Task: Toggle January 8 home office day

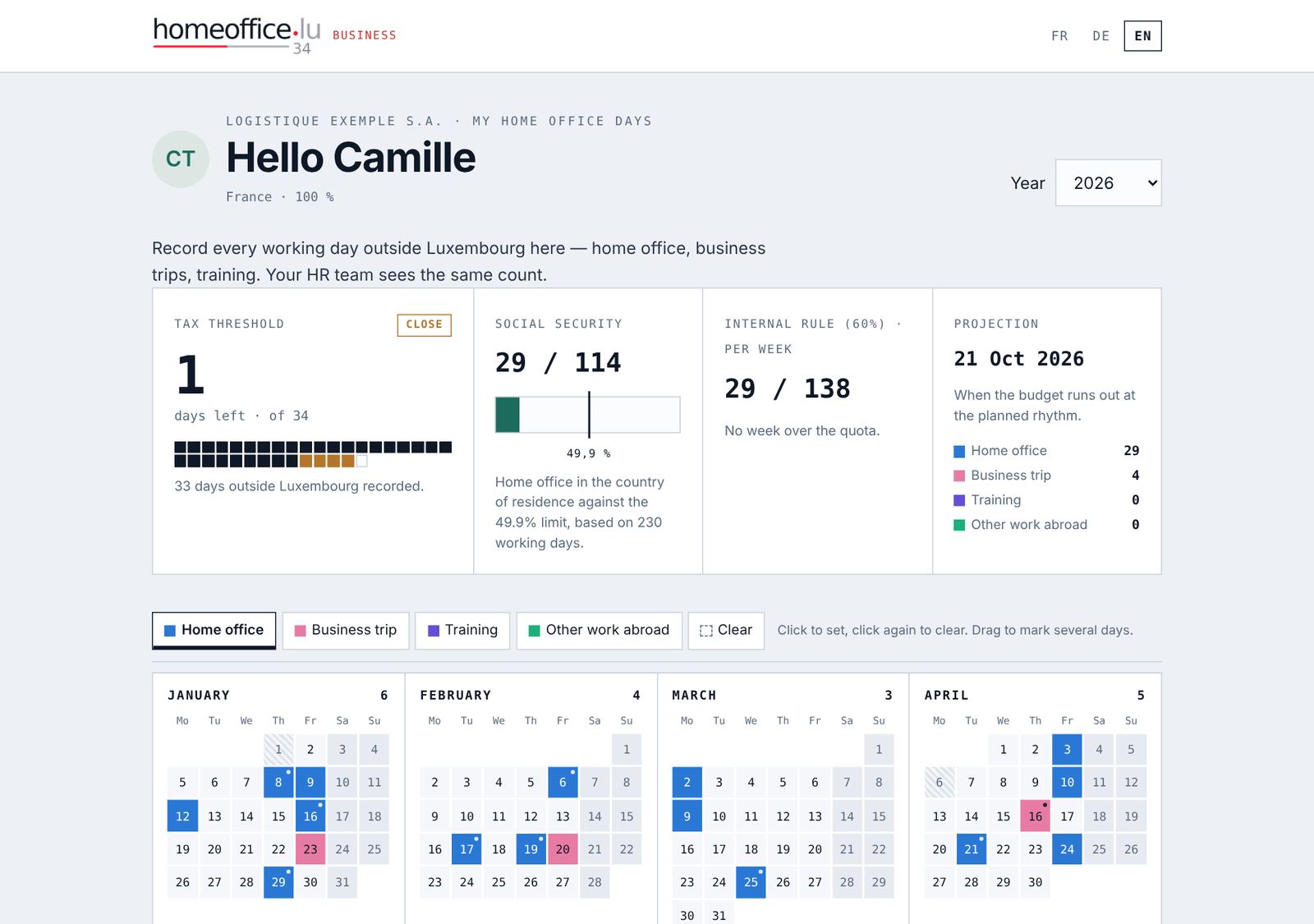Action: [x=278, y=783]
